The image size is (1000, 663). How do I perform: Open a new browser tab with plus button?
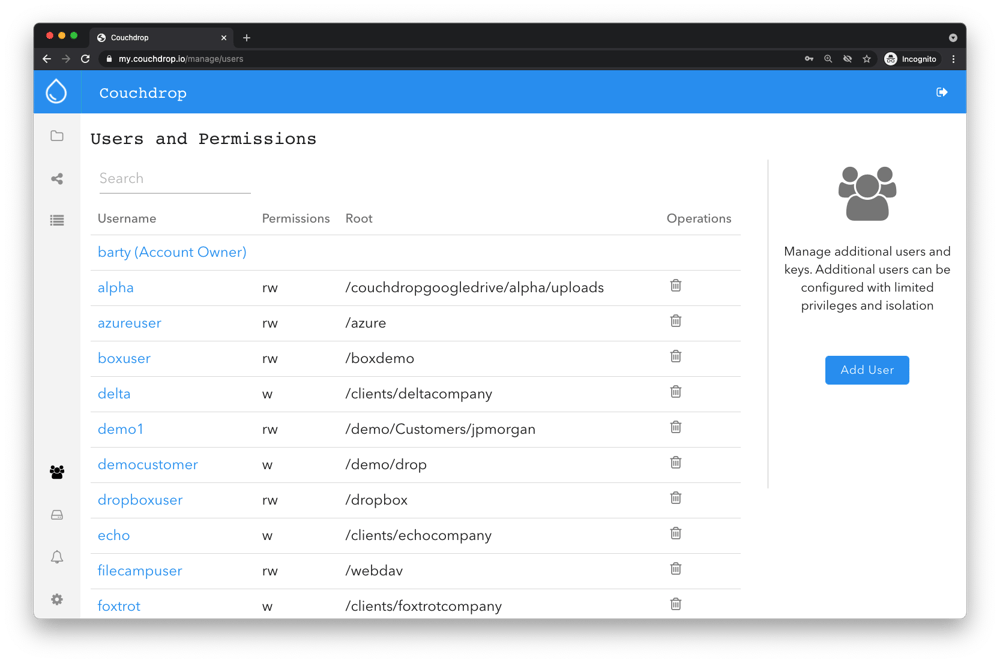tap(246, 37)
